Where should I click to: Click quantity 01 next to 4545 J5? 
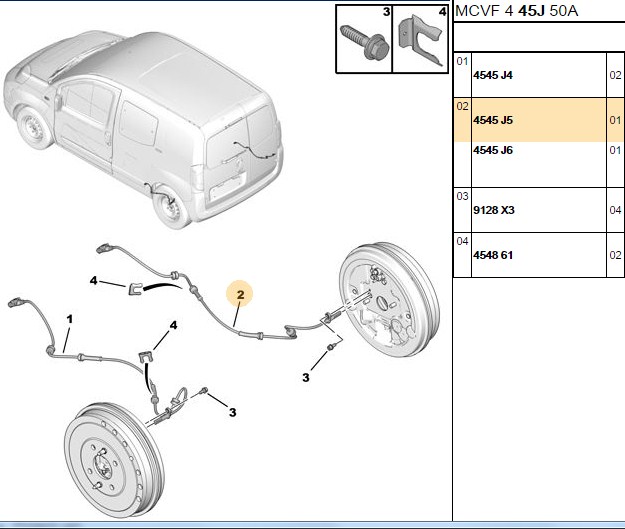(x=615, y=120)
